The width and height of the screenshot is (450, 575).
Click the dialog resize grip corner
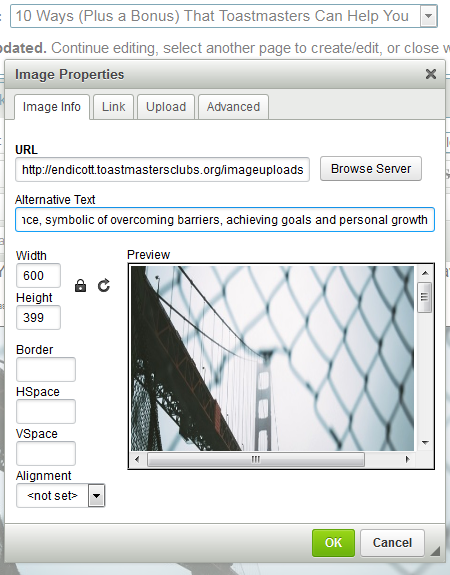click(x=435, y=551)
